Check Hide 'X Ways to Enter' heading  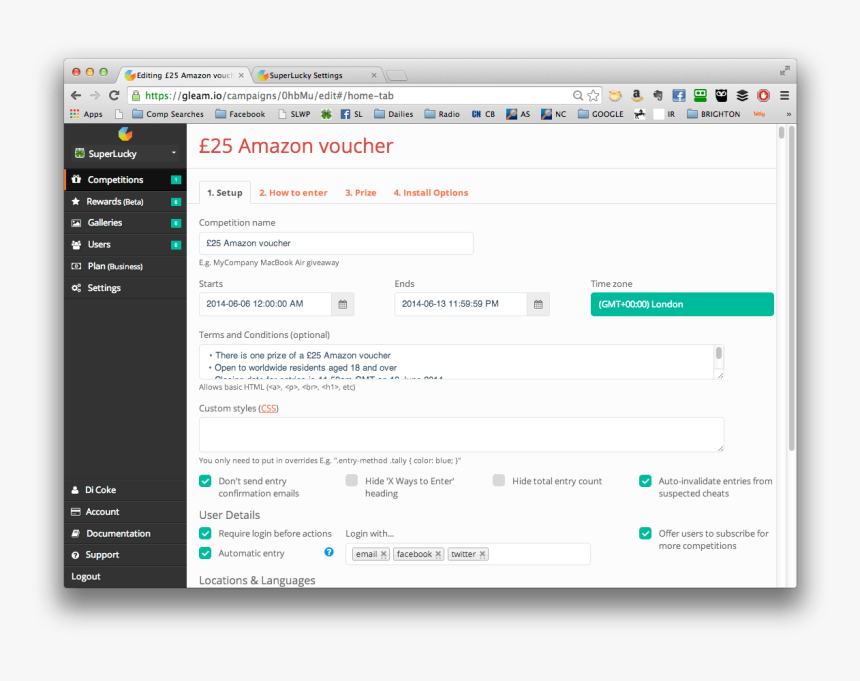[352, 481]
